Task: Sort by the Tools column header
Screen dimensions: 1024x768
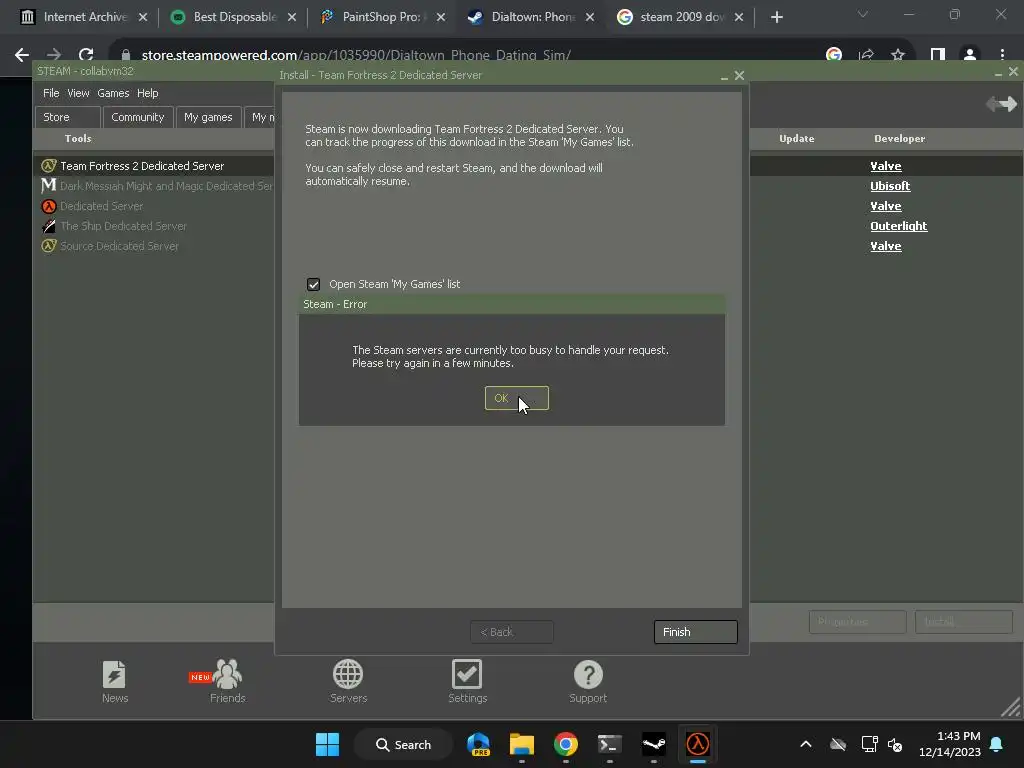Action: [x=78, y=138]
